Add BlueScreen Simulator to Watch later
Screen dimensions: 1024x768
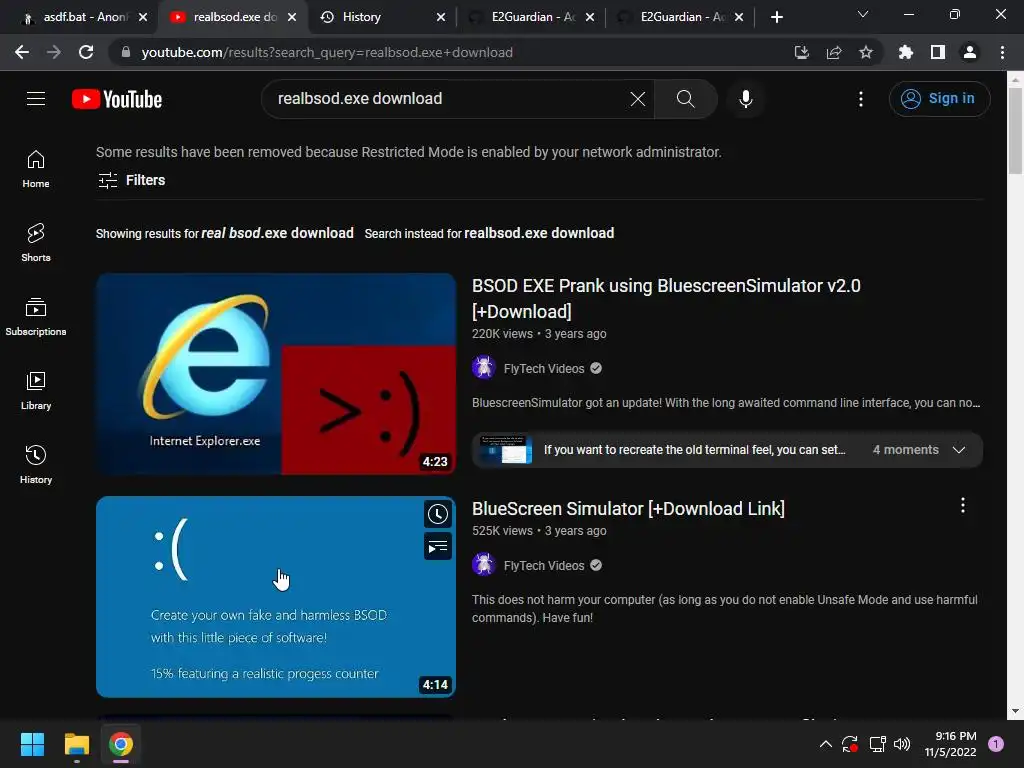point(438,514)
